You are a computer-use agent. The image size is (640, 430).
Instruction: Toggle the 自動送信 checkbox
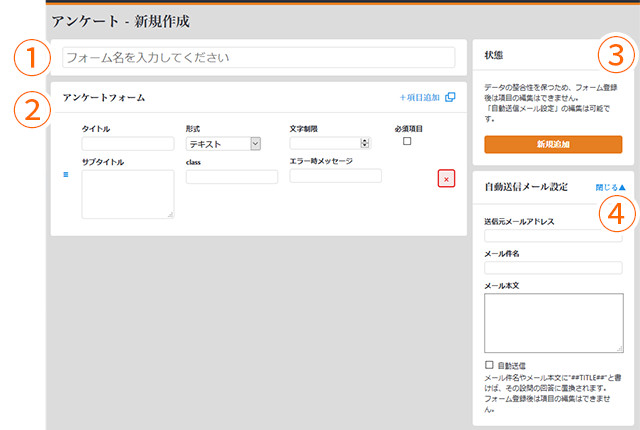pyautogui.click(x=489, y=365)
